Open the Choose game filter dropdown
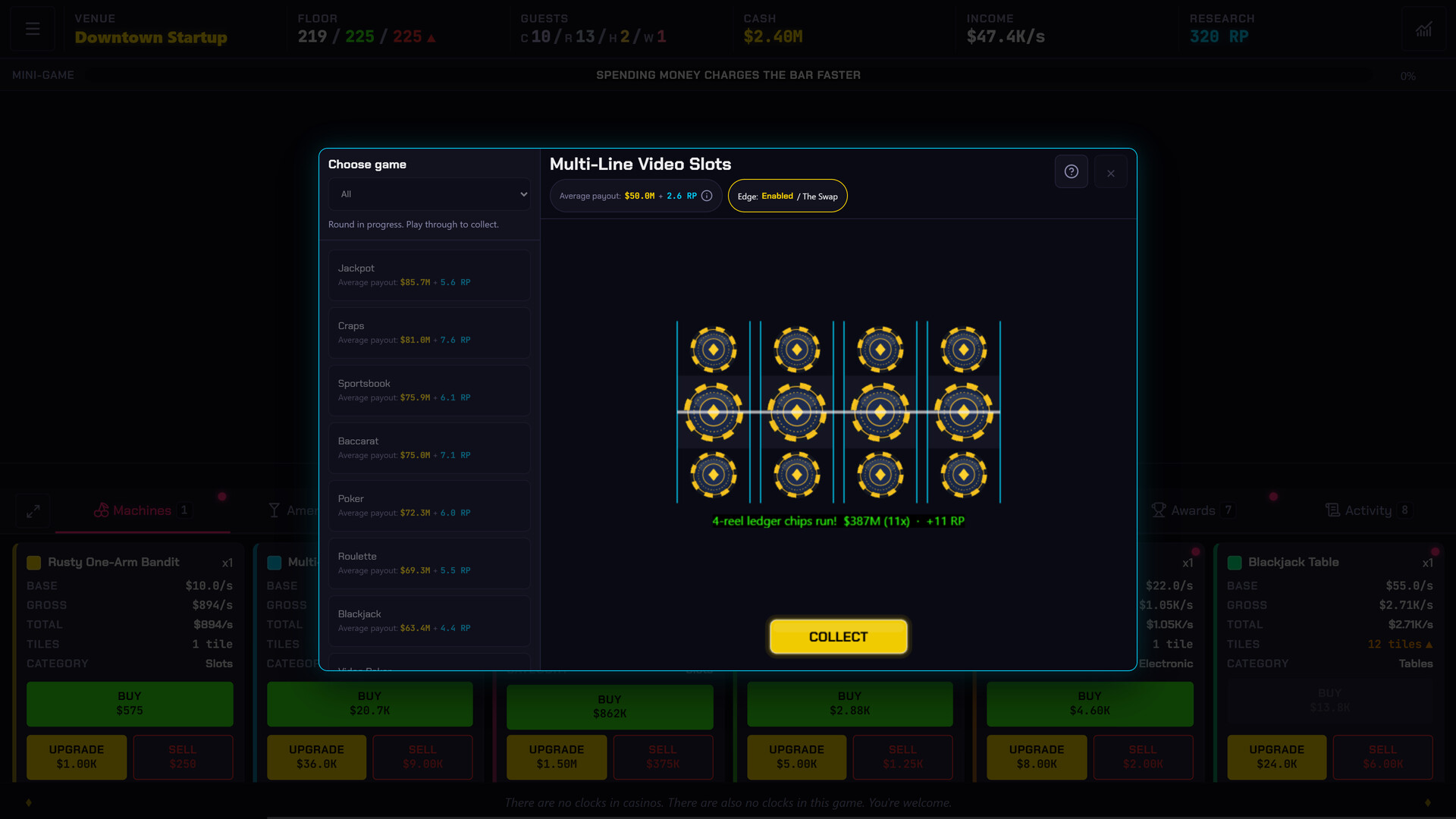The height and width of the screenshot is (819, 1456). coord(429,194)
